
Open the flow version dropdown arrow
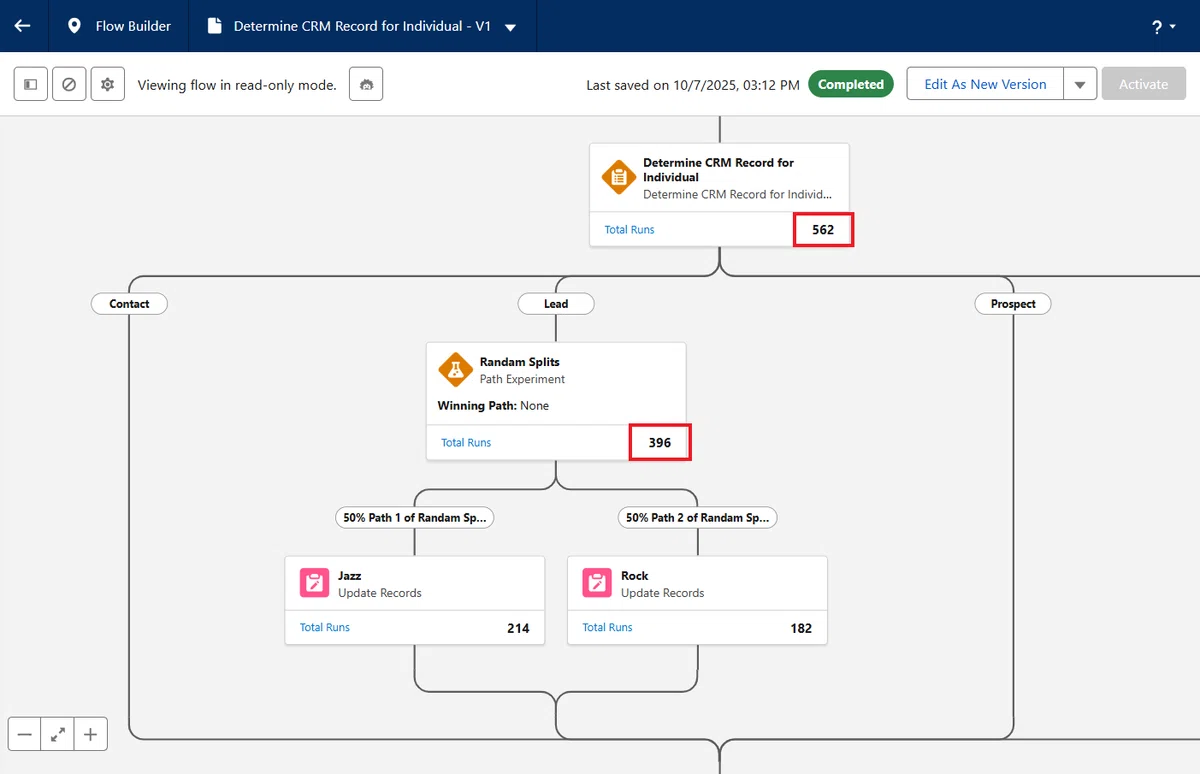(511, 27)
